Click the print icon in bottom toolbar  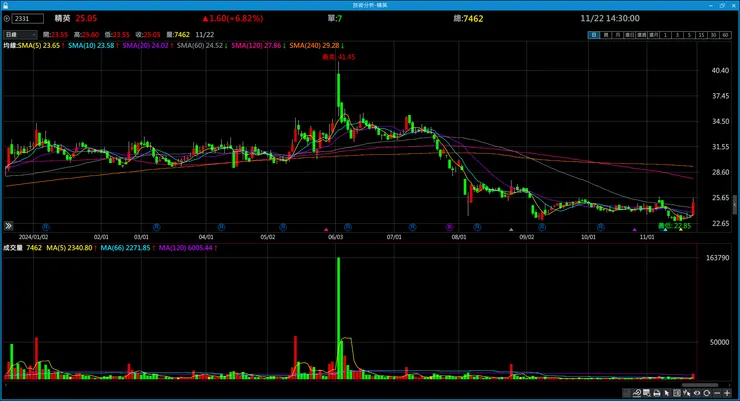(657, 393)
